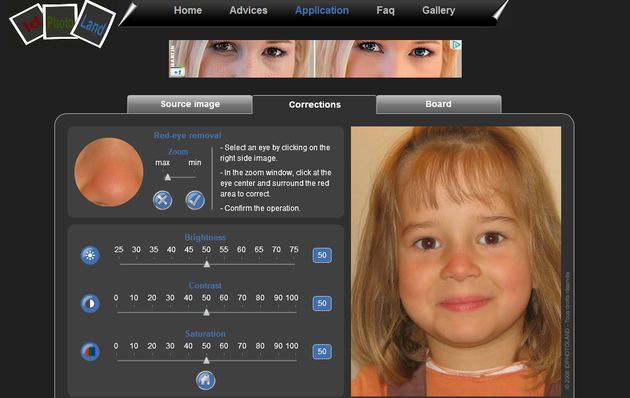Click the Zoom slider handle
The image size is (630, 398).
click(x=168, y=177)
